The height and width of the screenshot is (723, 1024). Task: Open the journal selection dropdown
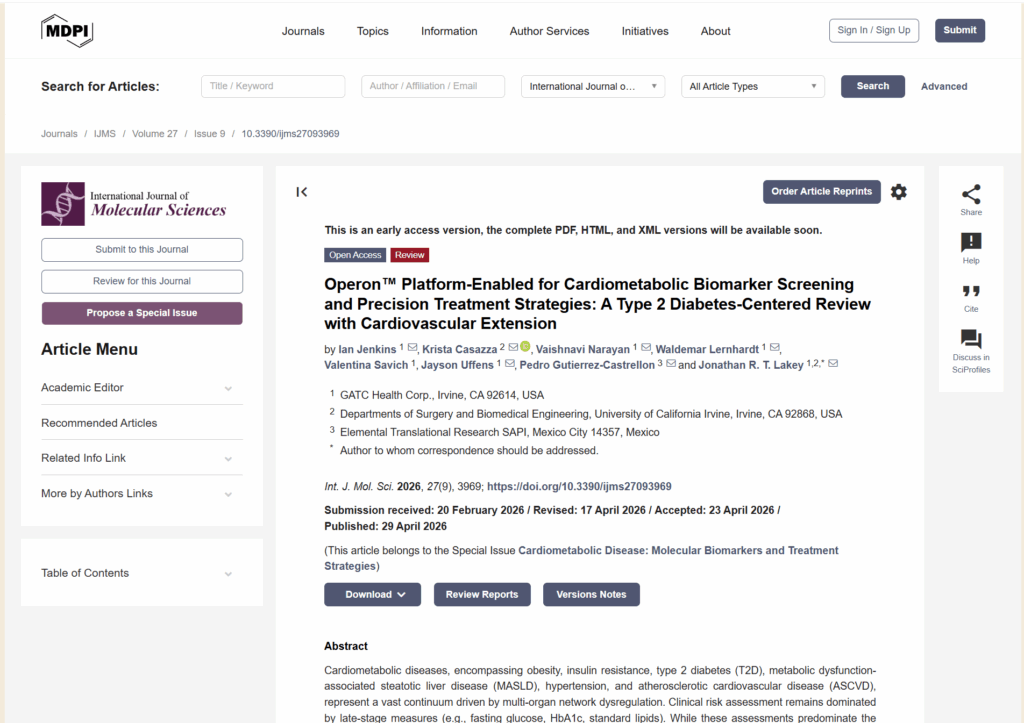tap(592, 87)
